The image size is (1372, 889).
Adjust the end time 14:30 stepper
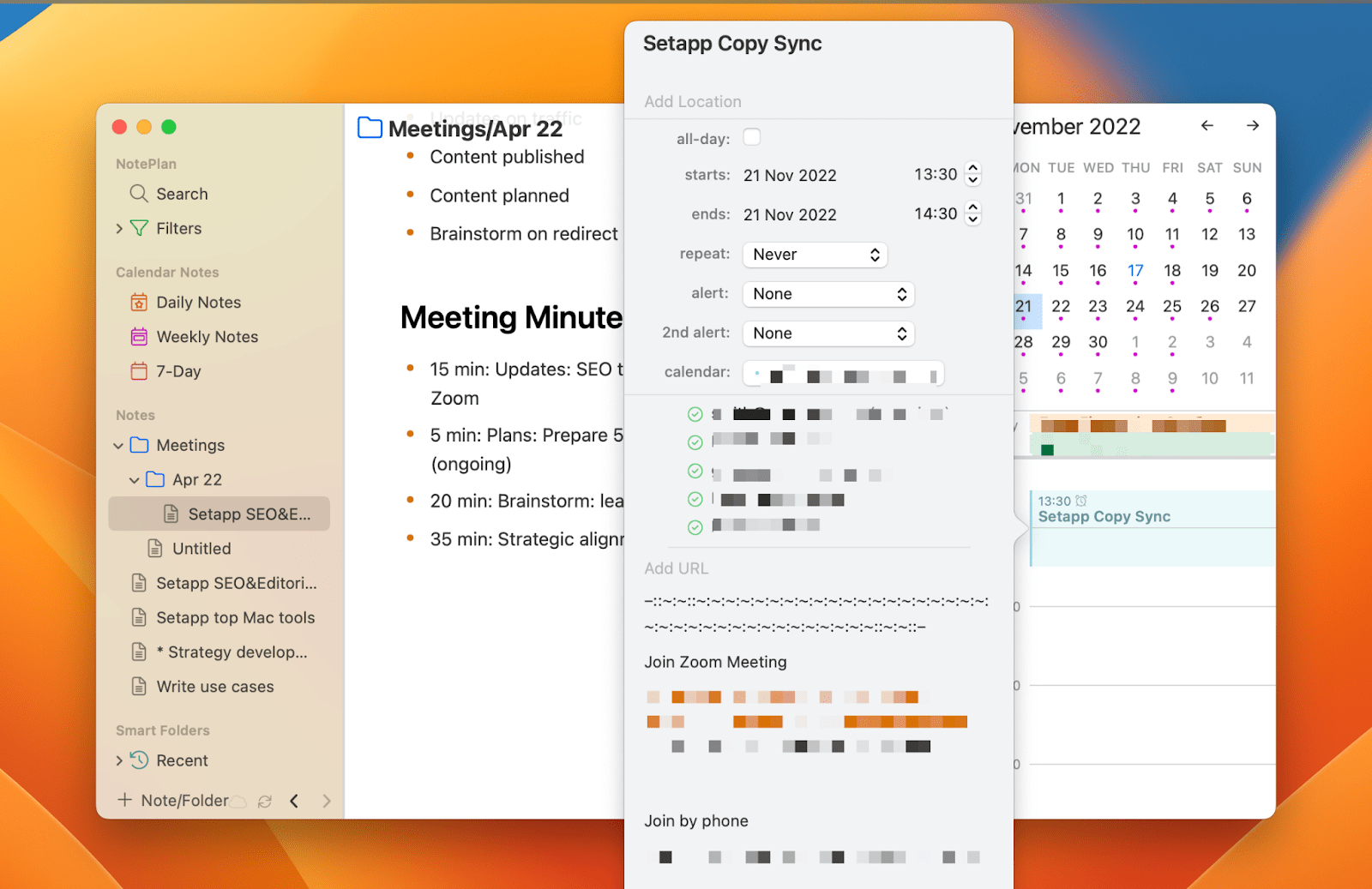point(972,213)
